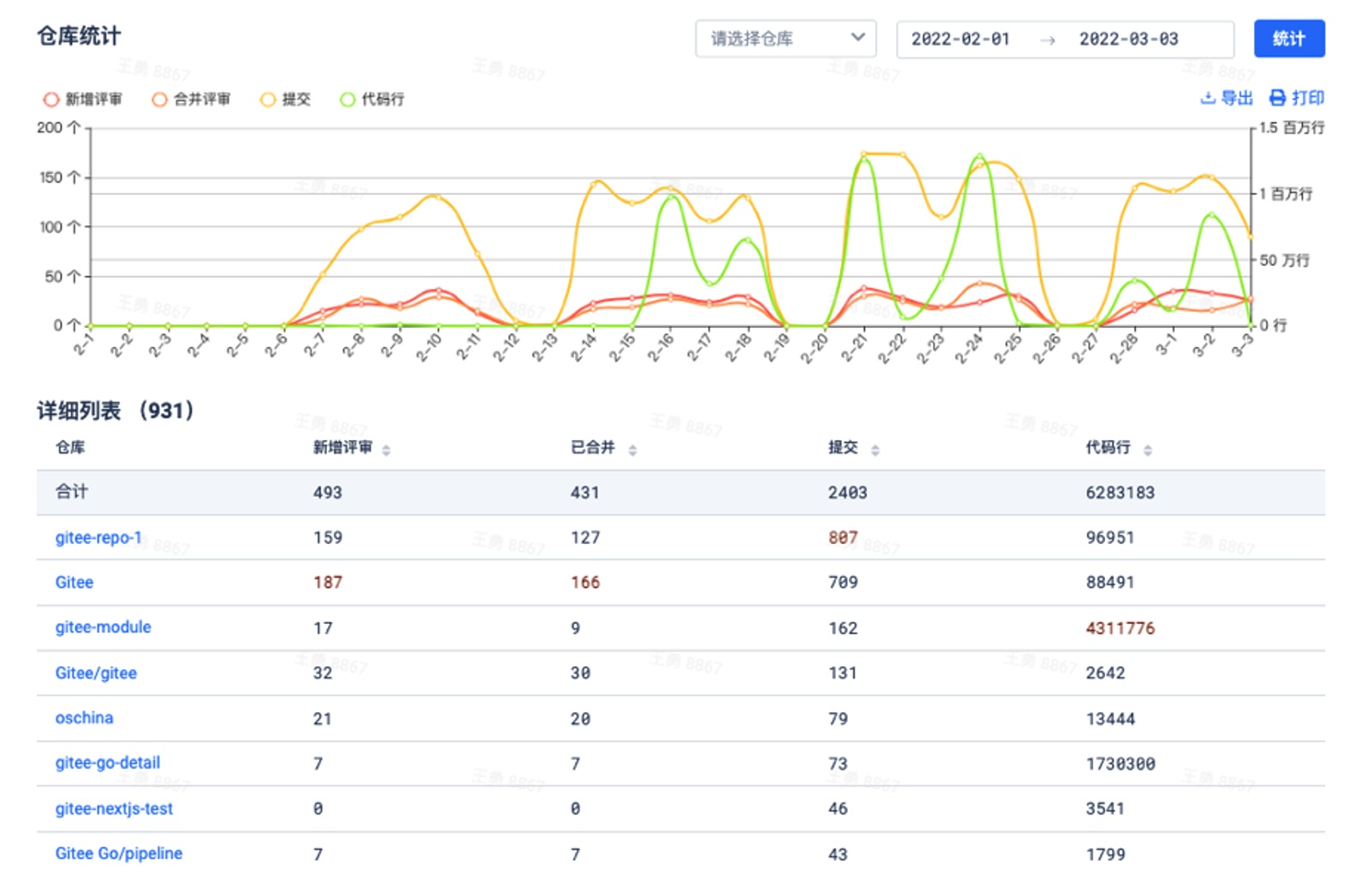Expand the repository selector chevron
1372x885 pixels.
(x=857, y=38)
